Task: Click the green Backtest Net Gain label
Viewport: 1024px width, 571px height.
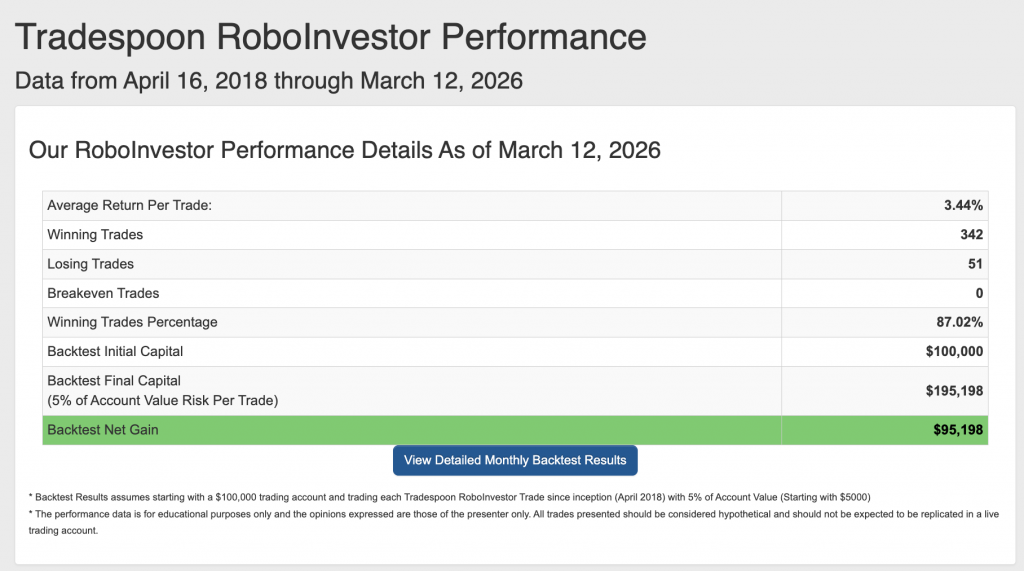Action: coord(103,430)
